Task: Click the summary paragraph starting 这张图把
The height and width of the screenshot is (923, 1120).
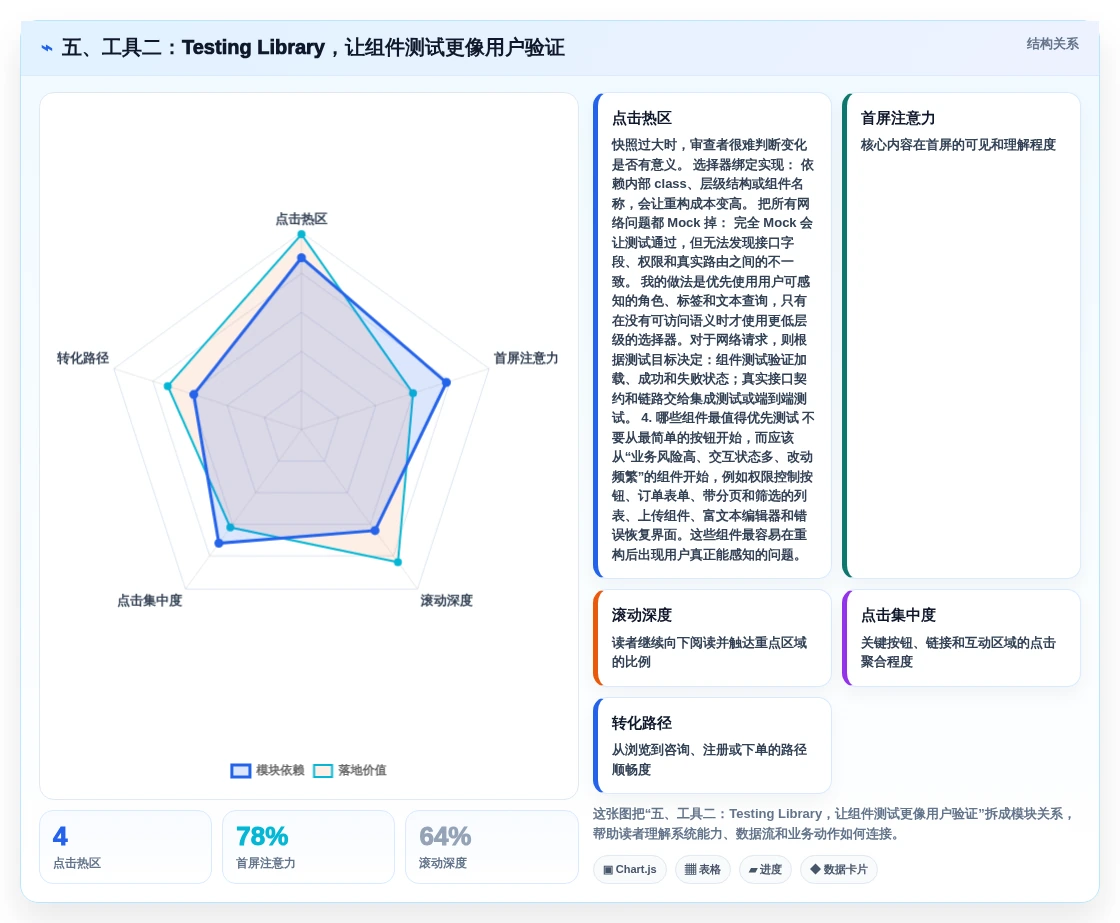Action: click(x=834, y=824)
